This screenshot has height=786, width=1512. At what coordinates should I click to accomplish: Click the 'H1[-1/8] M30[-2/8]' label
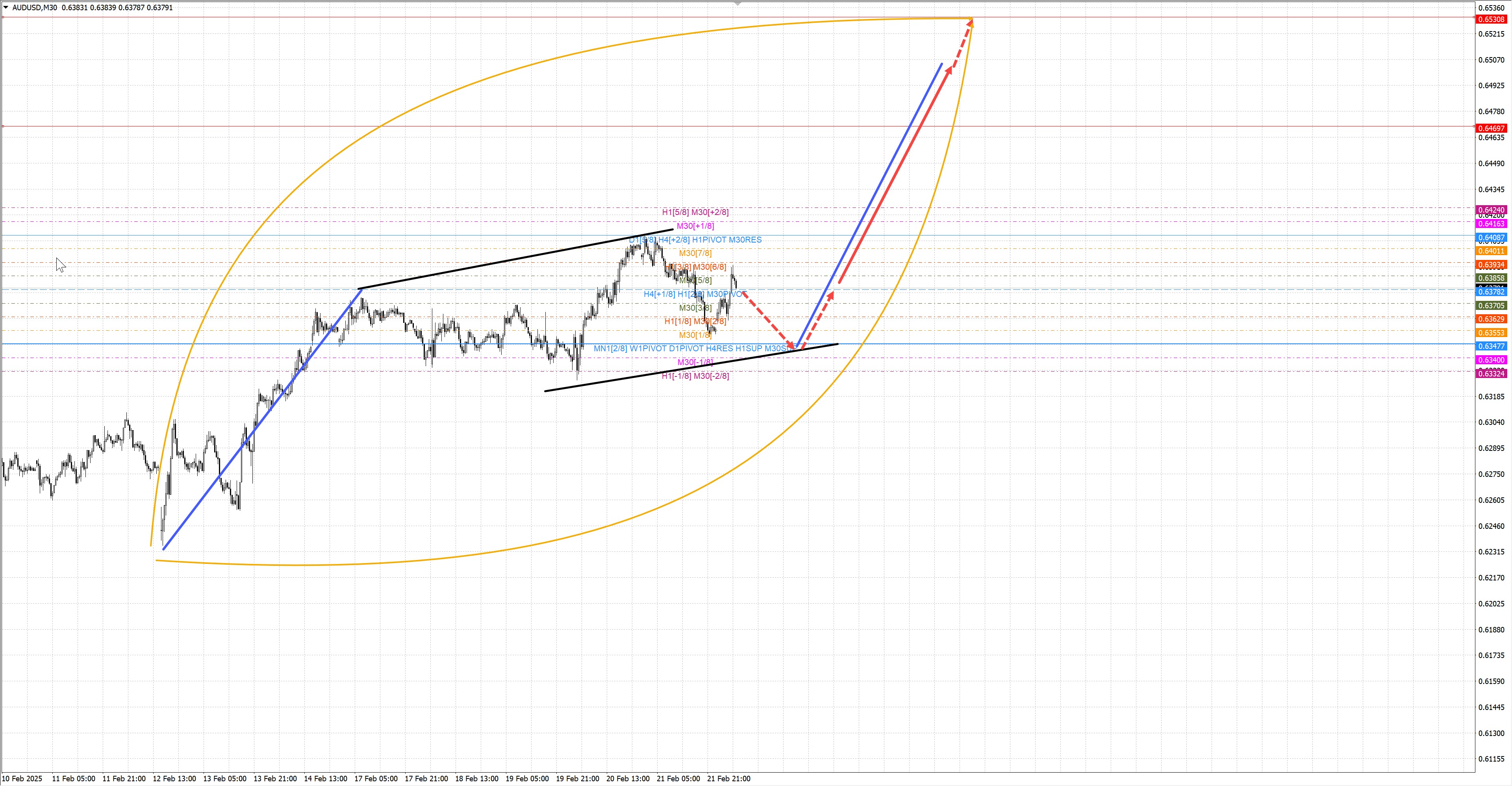tap(695, 376)
